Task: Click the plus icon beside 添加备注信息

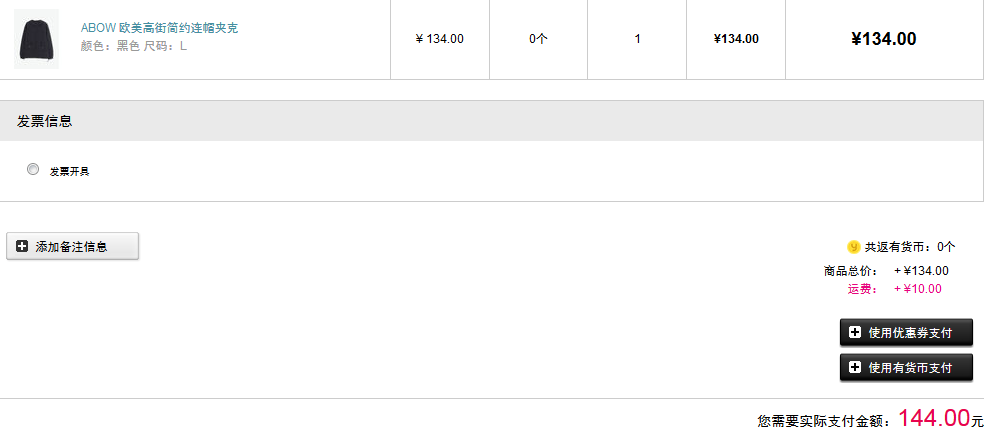Action: 22,246
